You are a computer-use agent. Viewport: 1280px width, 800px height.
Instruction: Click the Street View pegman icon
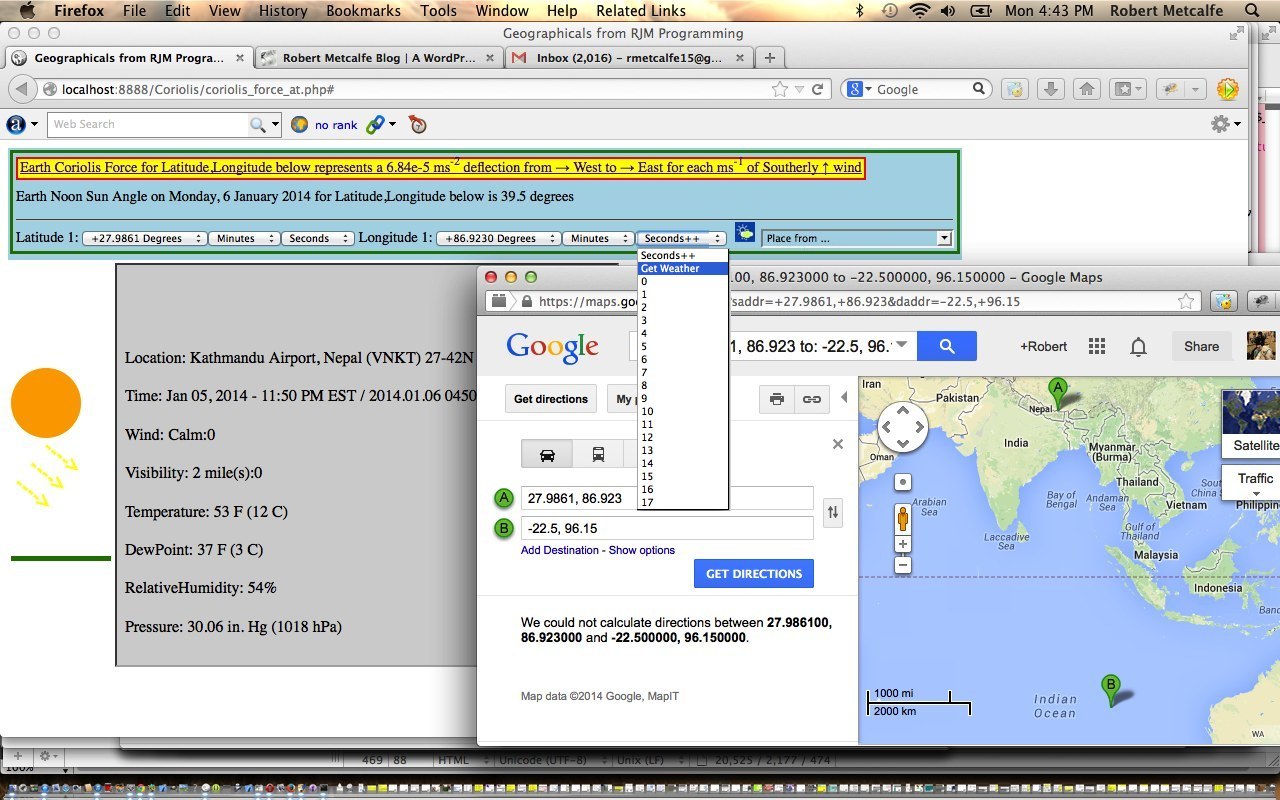coord(903,519)
